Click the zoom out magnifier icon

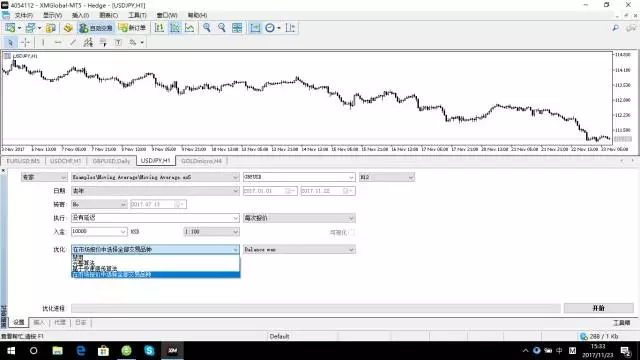coord(222,28)
